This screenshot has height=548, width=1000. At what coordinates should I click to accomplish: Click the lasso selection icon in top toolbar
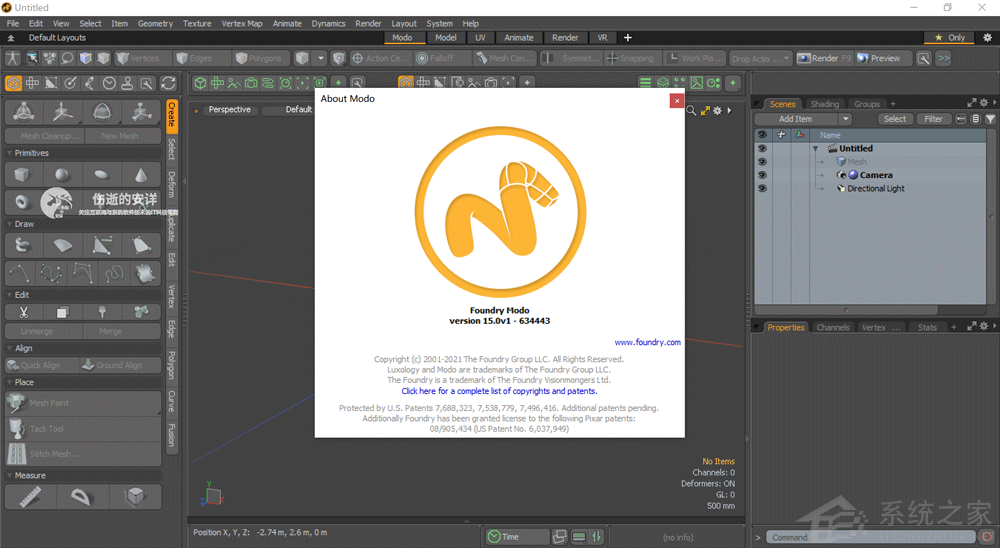(x=67, y=58)
